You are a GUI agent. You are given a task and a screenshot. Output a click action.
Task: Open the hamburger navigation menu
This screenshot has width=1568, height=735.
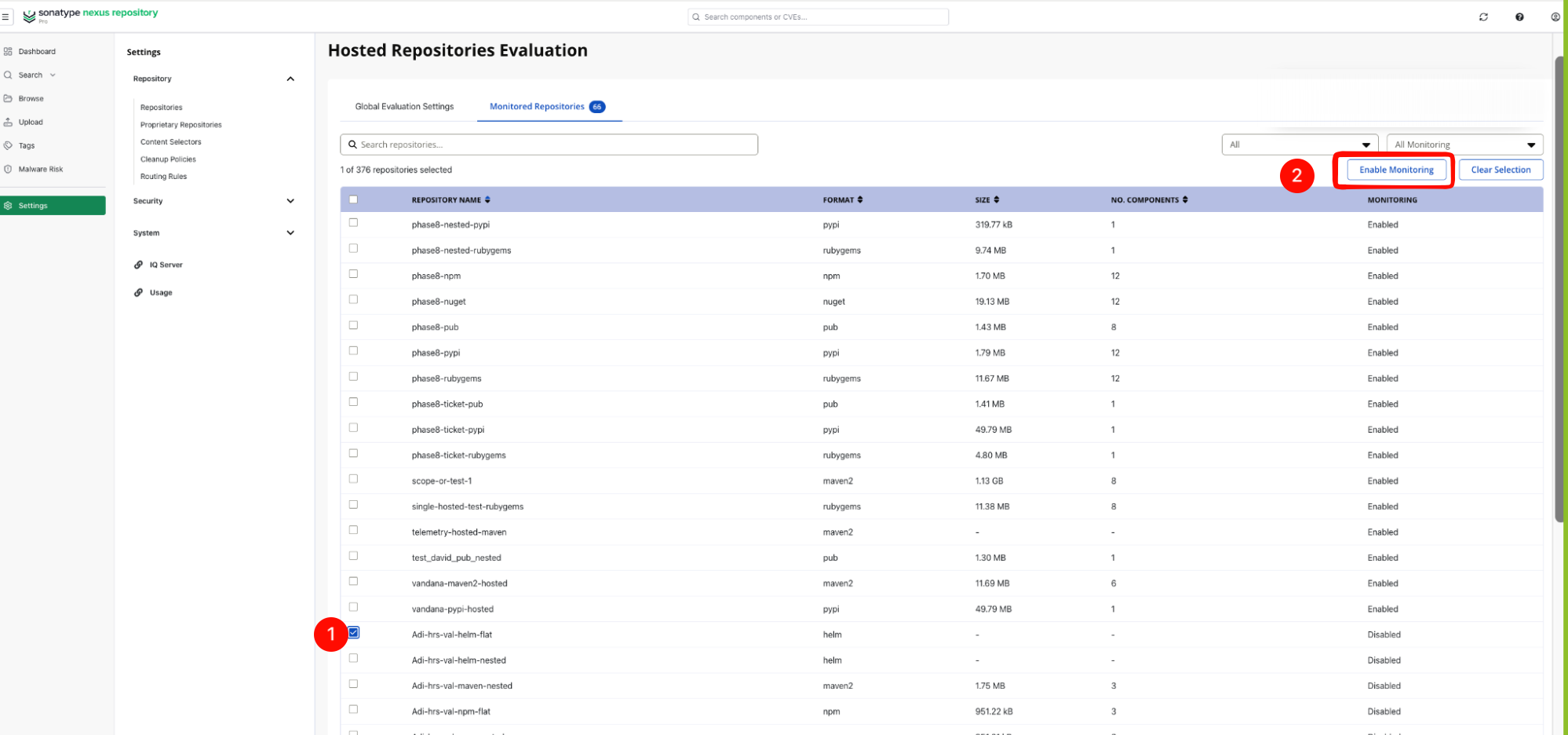(5, 16)
